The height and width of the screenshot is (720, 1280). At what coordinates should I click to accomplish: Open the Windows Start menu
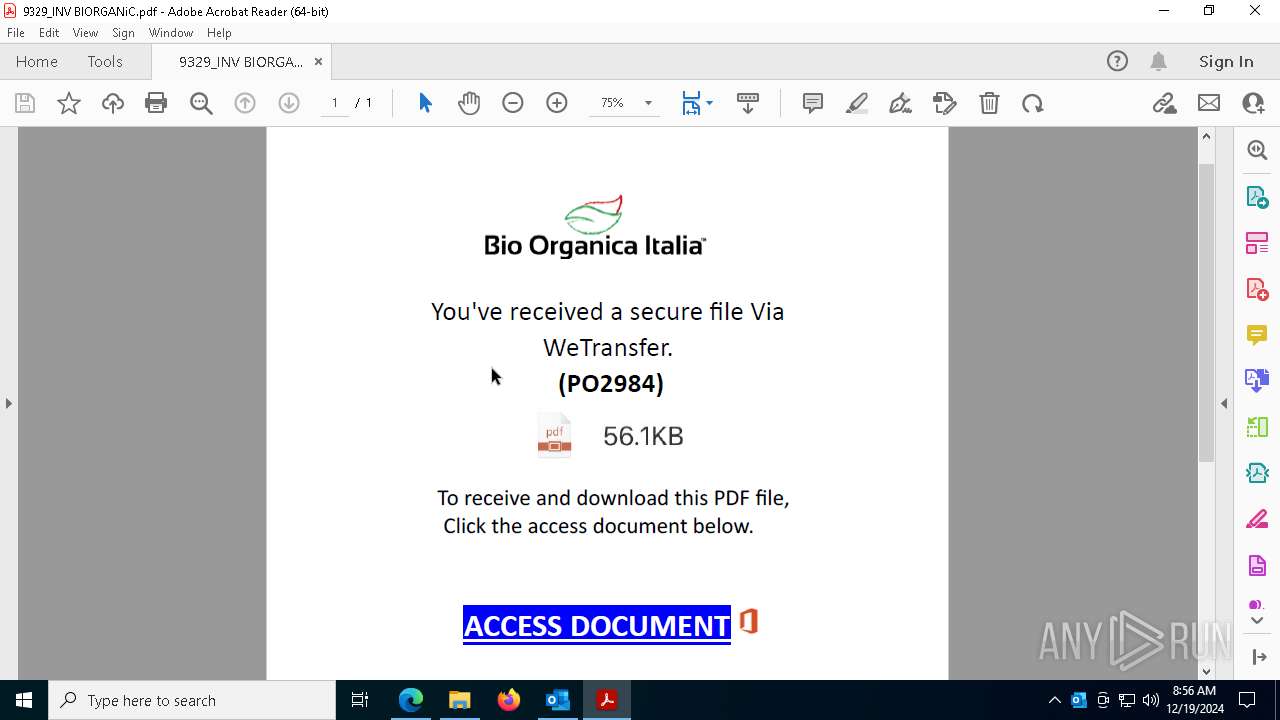[24, 700]
